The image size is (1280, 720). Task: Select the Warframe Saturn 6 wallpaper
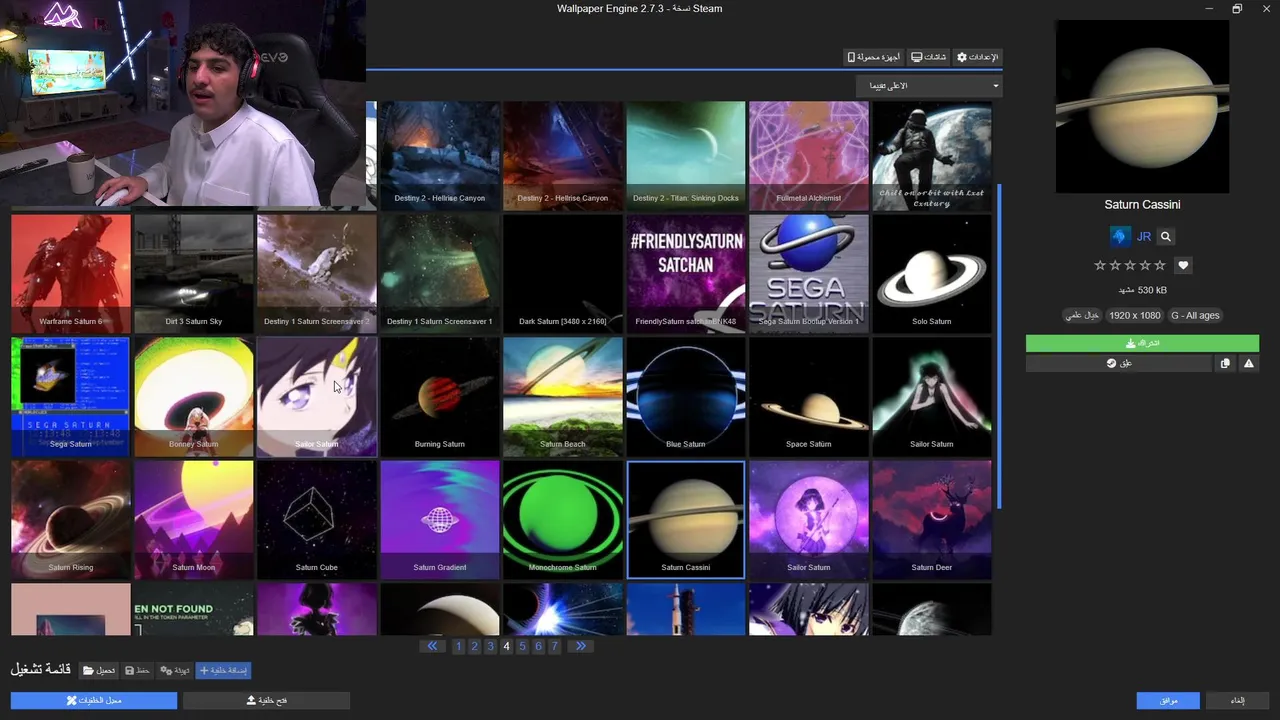(x=70, y=273)
